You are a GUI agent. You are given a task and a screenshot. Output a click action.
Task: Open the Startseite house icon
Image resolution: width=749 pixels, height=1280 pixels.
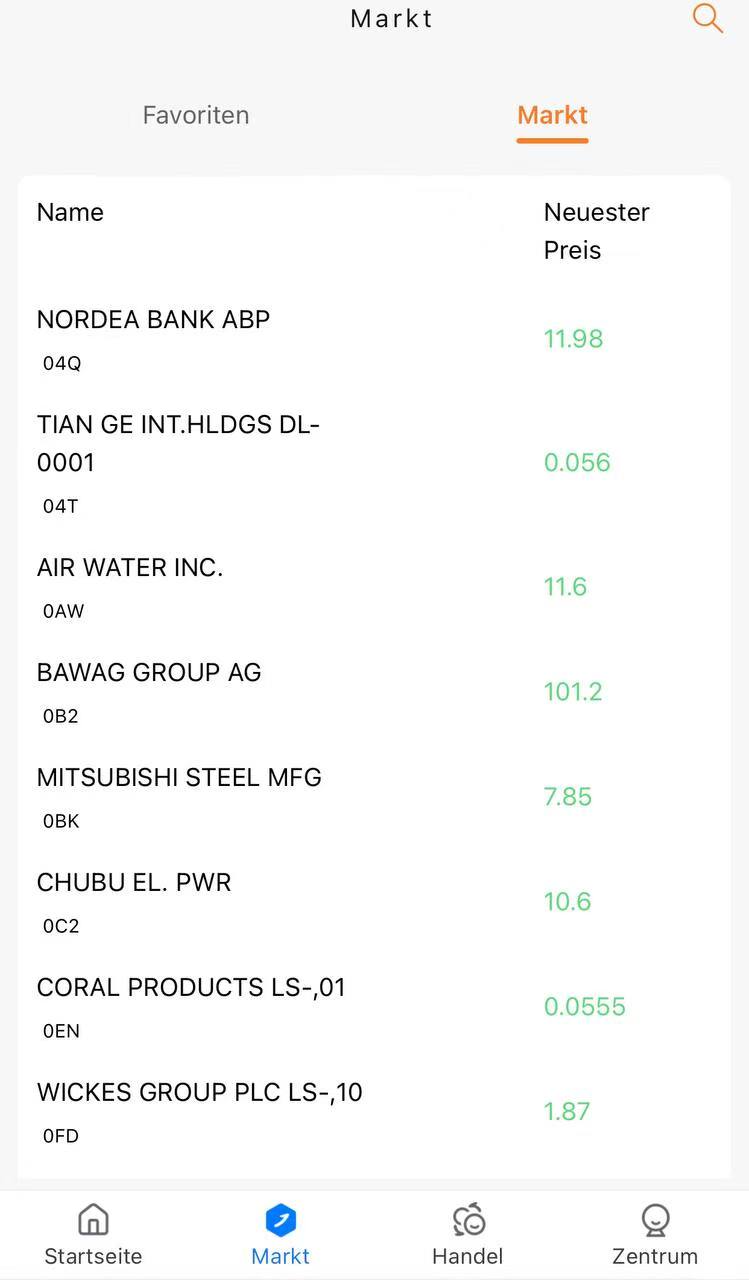93,1220
